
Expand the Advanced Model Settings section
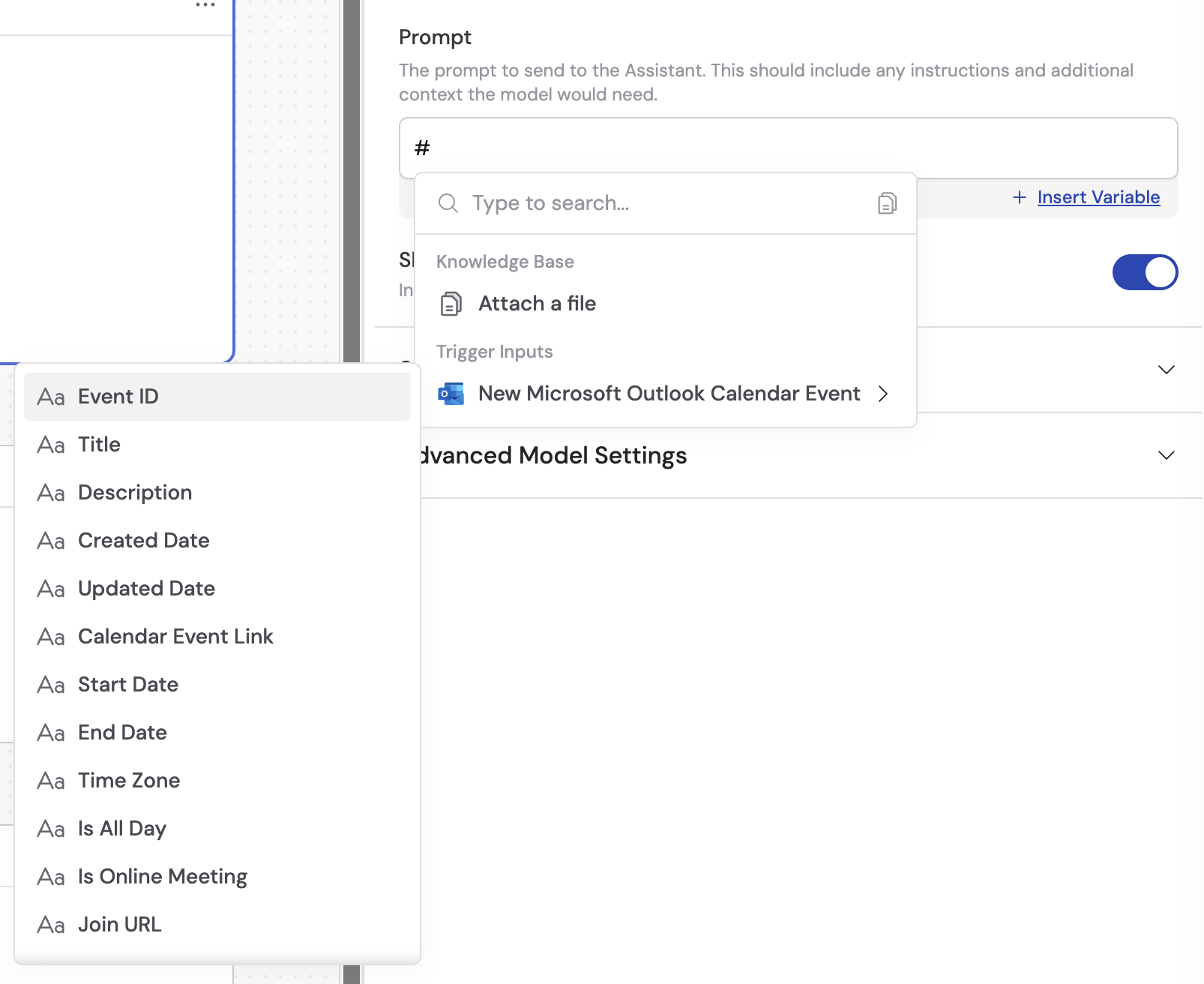click(x=1167, y=455)
